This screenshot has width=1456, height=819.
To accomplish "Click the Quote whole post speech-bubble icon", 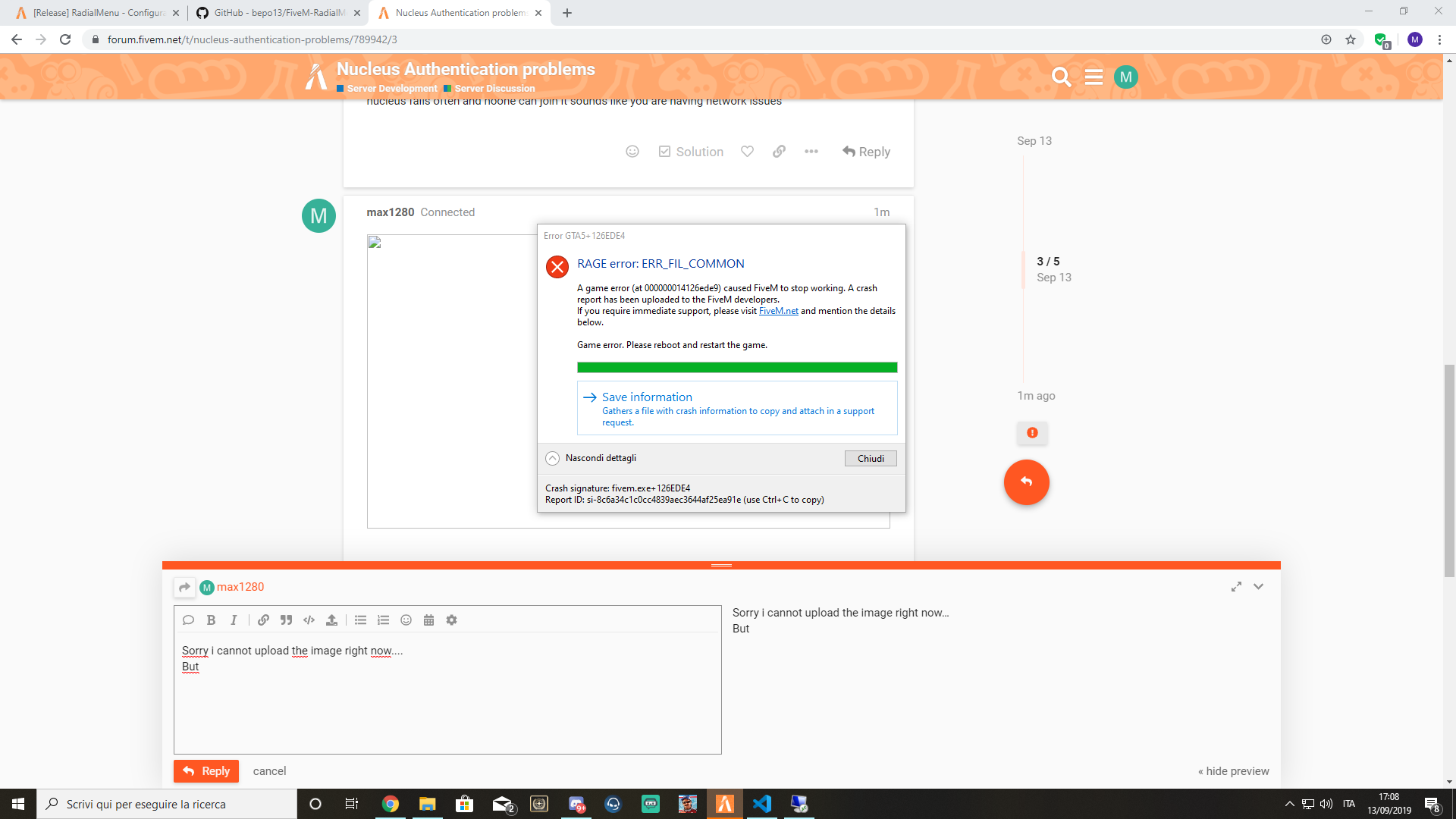I will [x=188, y=620].
